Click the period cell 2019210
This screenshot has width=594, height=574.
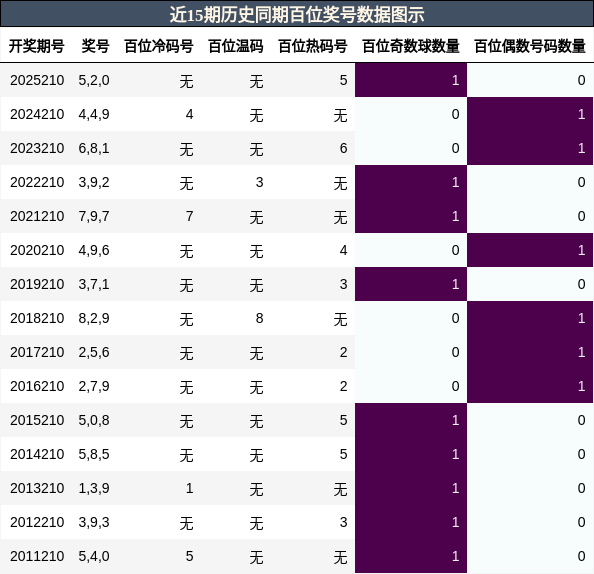pyautogui.click(x=37, y=284)
